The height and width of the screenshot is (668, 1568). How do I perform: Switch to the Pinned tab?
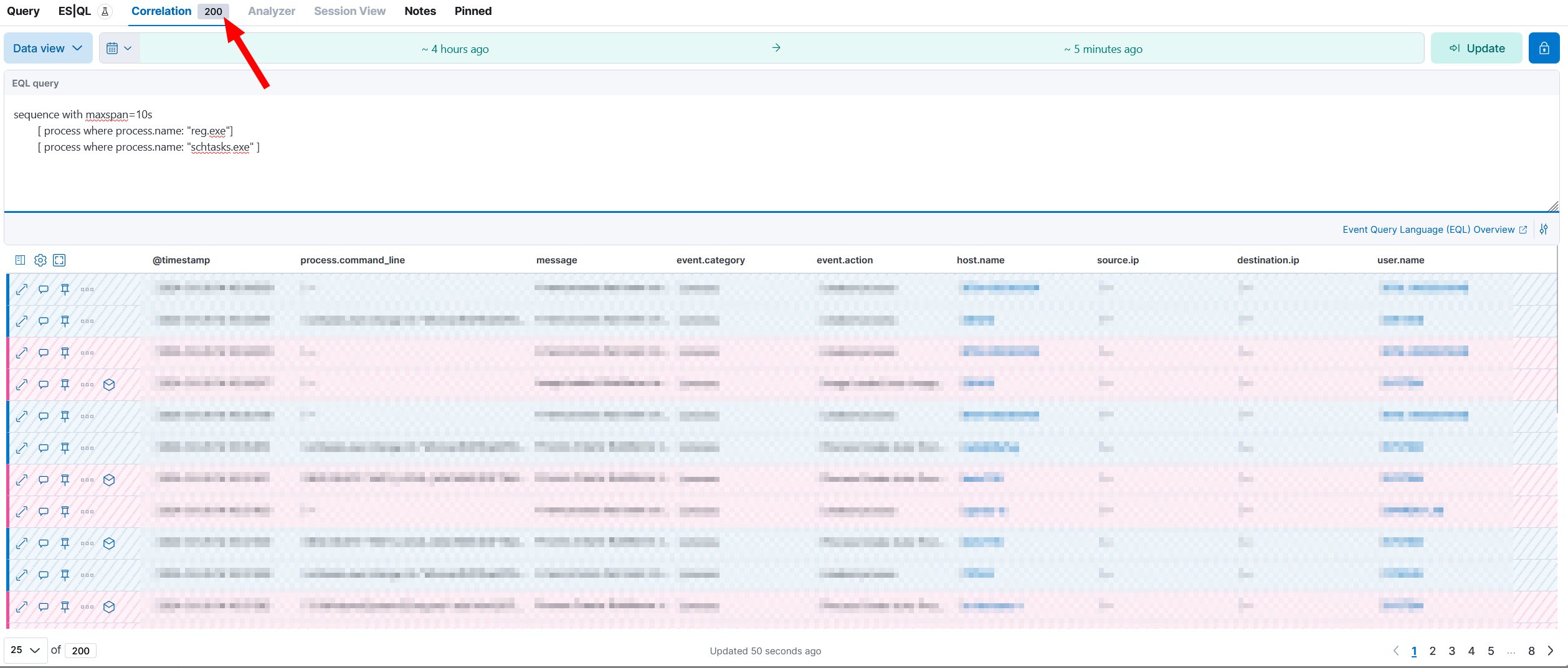[x=473, y=11]
